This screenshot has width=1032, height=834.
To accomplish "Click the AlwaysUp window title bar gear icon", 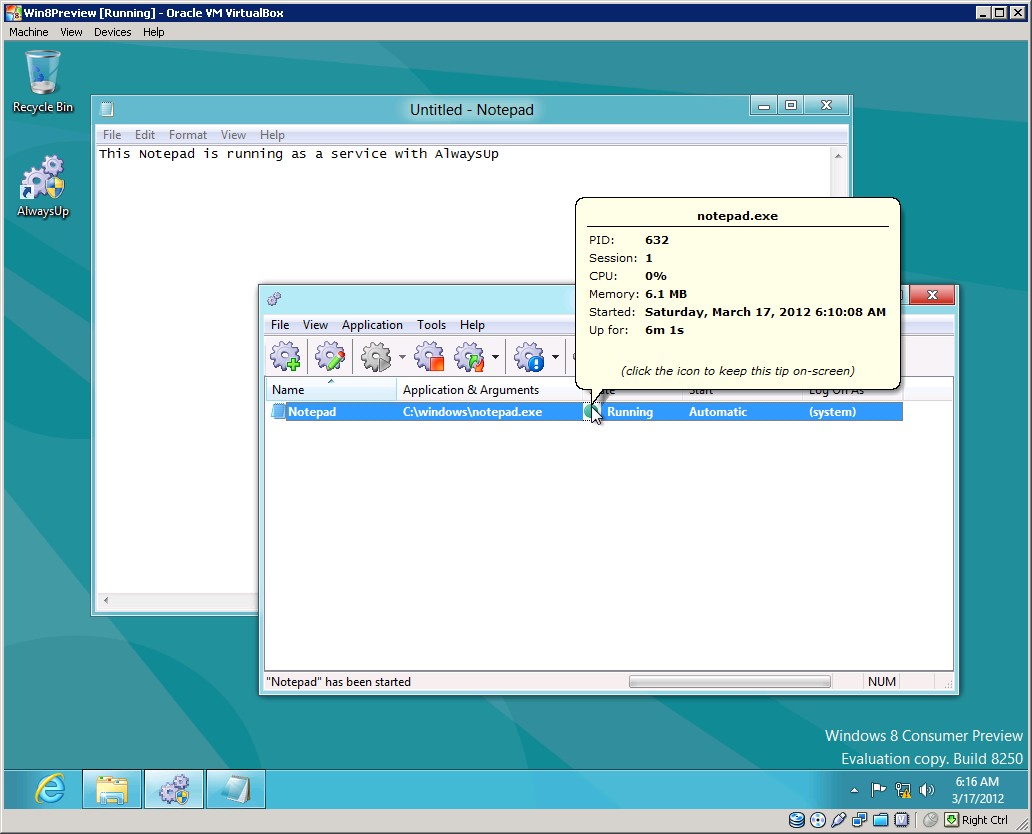I will pyautogui.click(x=274, y=300).
